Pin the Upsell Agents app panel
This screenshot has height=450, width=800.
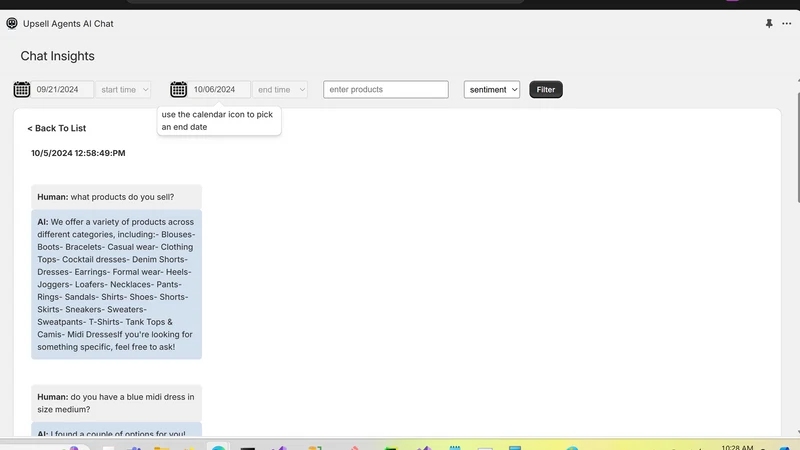(x=769, y=23)
